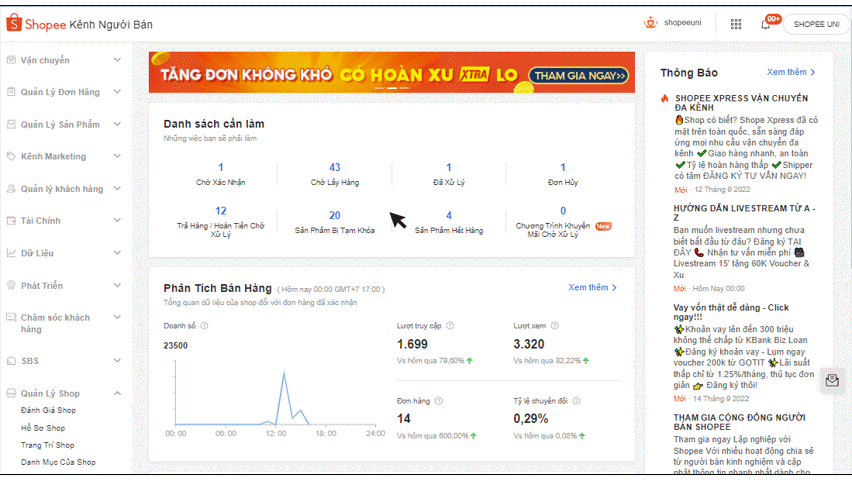
Task: Click the shopeeuni account avatar icon
Action: (650, 23)
